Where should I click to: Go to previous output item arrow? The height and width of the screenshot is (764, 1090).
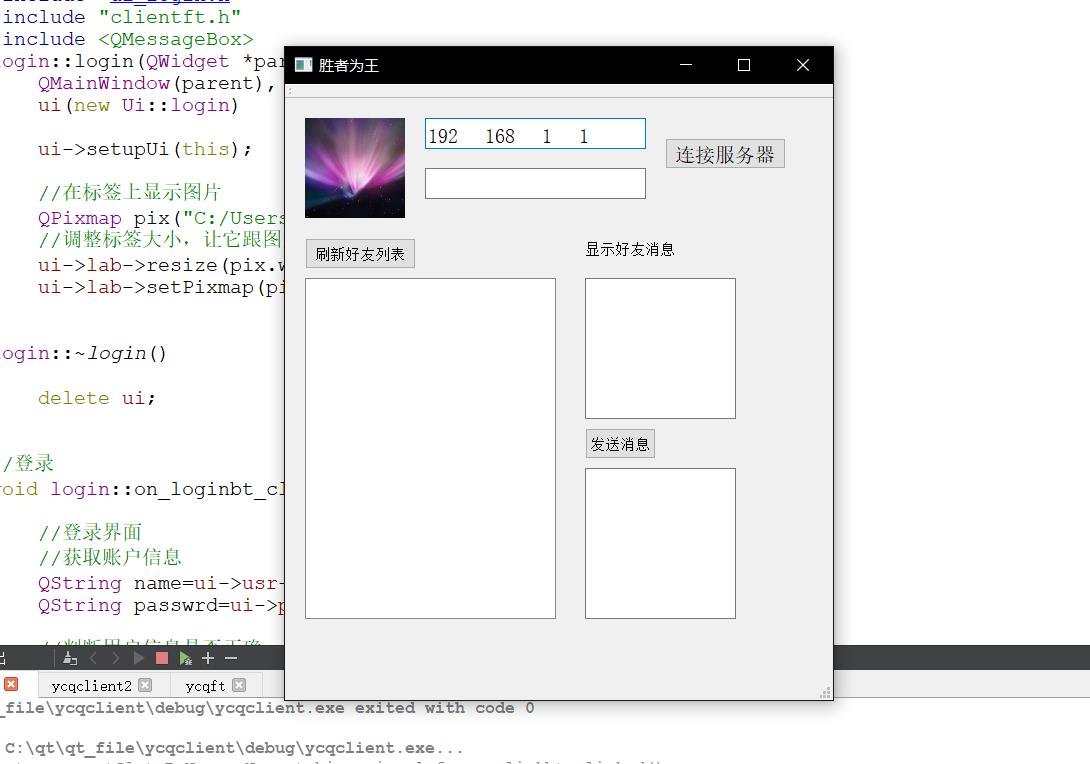(x=93, y=658)
